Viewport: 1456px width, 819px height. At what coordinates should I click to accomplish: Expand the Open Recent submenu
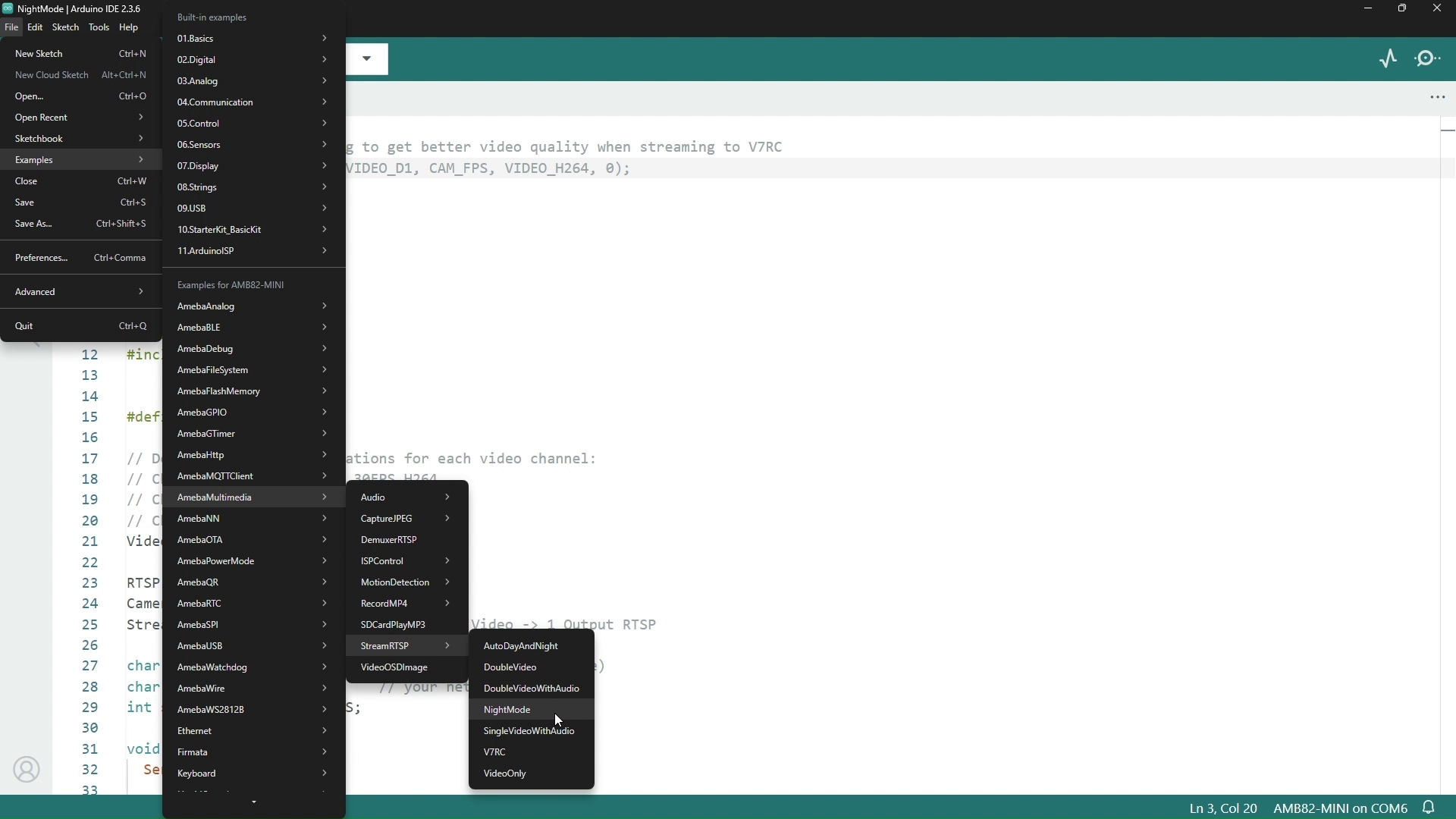80,118
